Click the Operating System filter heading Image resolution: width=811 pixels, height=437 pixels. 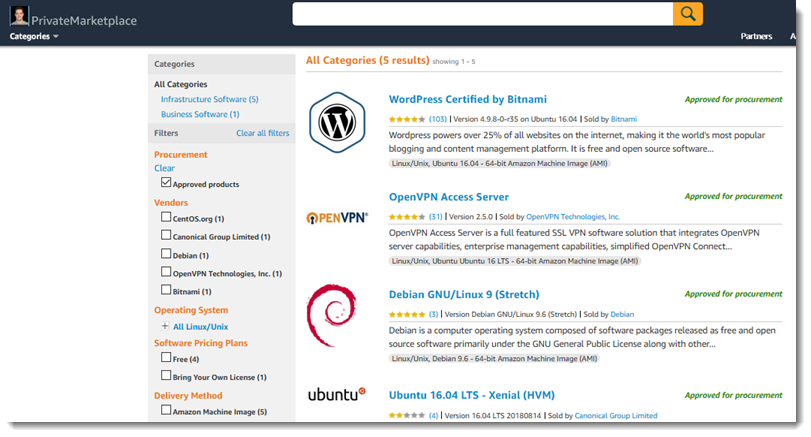click(191, 310)
